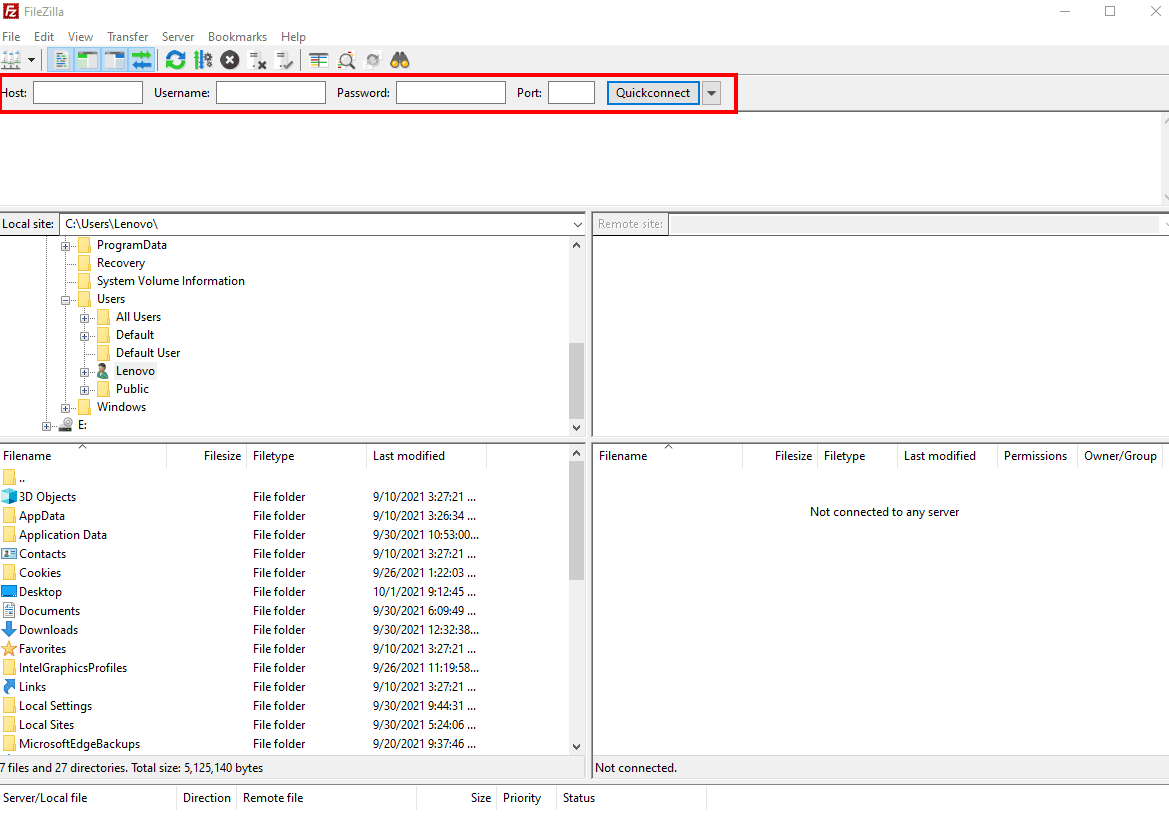Toggle remote directory tree display
The width and height of the screenshot is (1169, 838).
115,60
